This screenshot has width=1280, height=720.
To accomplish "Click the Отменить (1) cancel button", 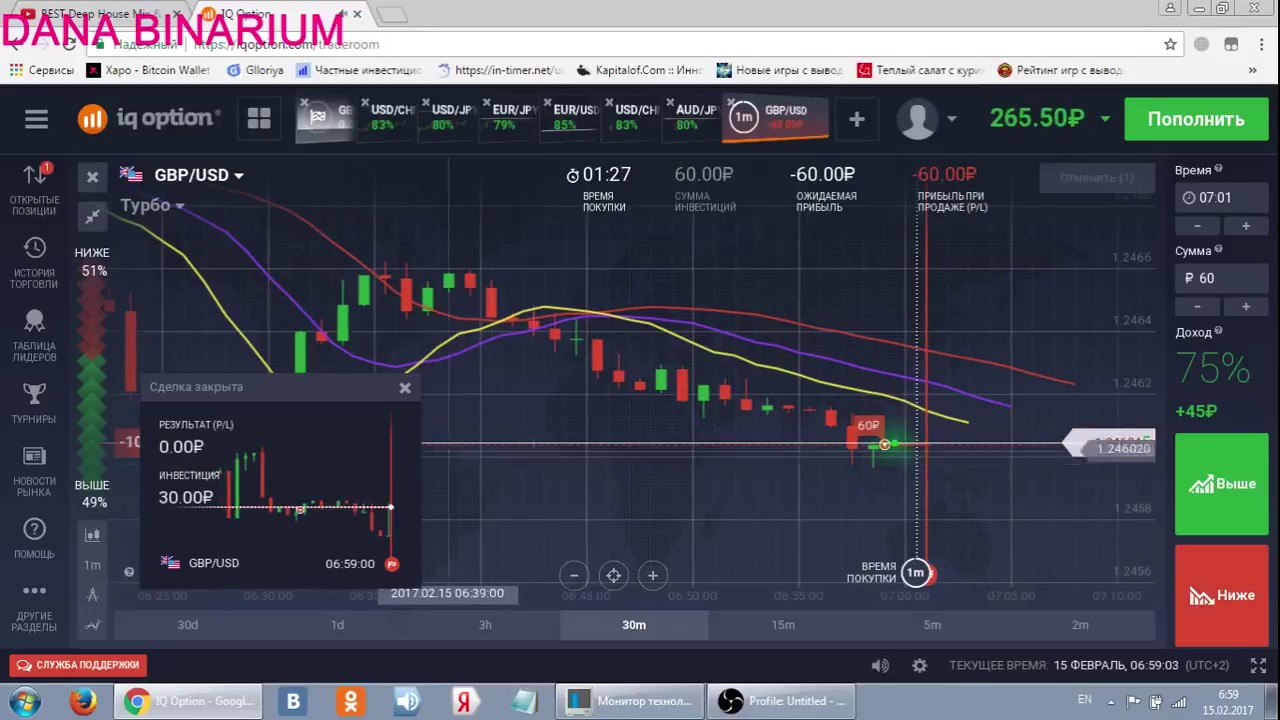I will [1096, 177].
